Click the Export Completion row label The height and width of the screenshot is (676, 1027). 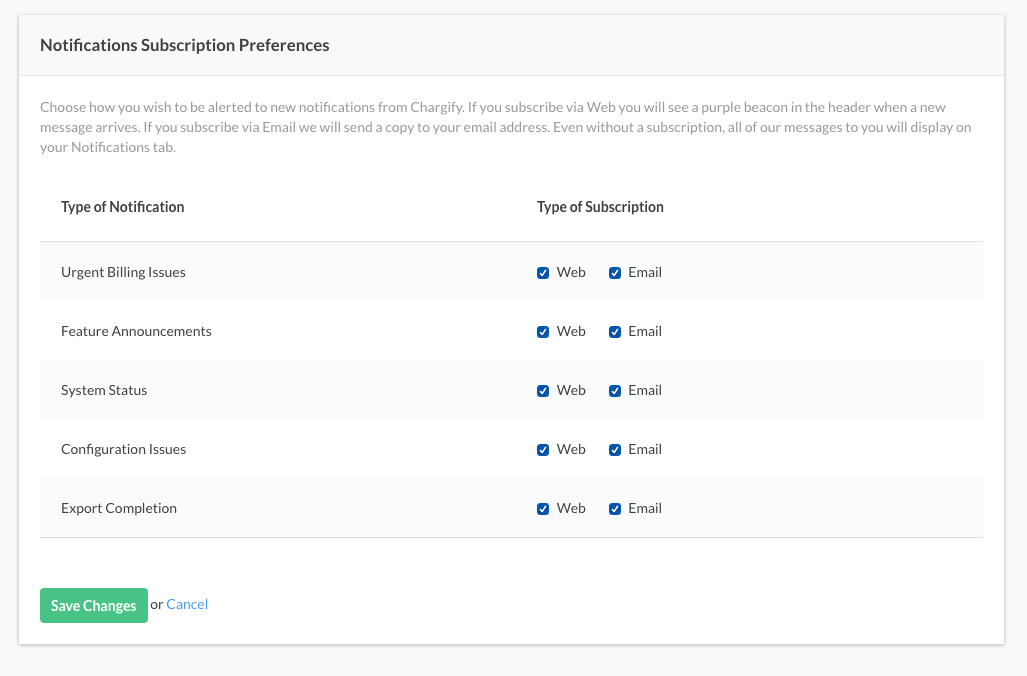tap(118, 508)
